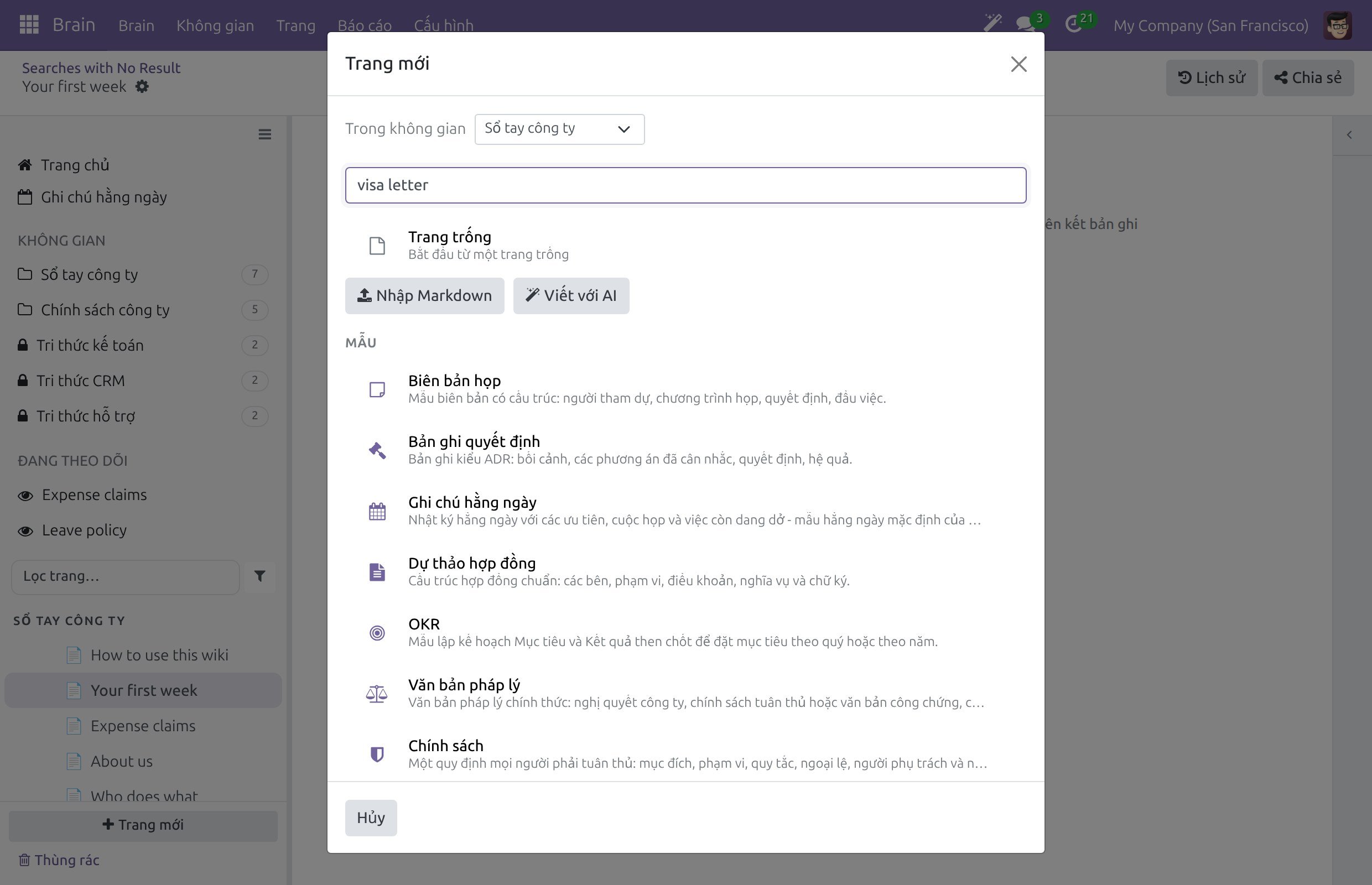Click the Lọc trang filter input
The height and width of the screenshot is (885, 1372).
pos(125,576)
